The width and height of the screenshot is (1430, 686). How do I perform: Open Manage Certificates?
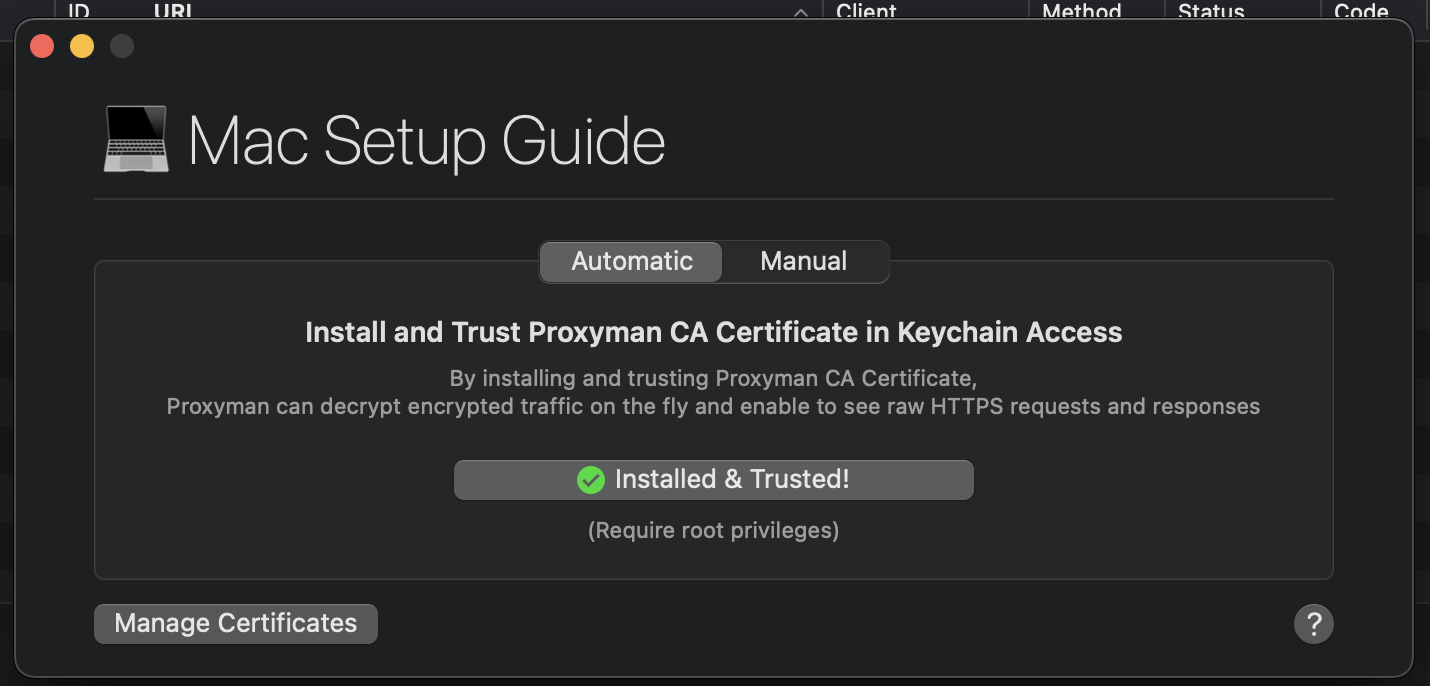[236, 623]
